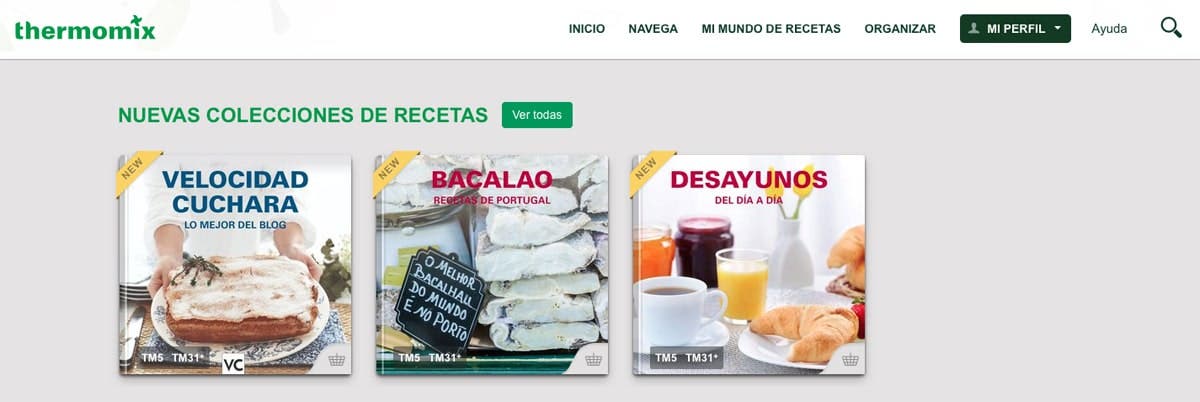Open Mi Mundo de Recetas menu

pos(771,29)
